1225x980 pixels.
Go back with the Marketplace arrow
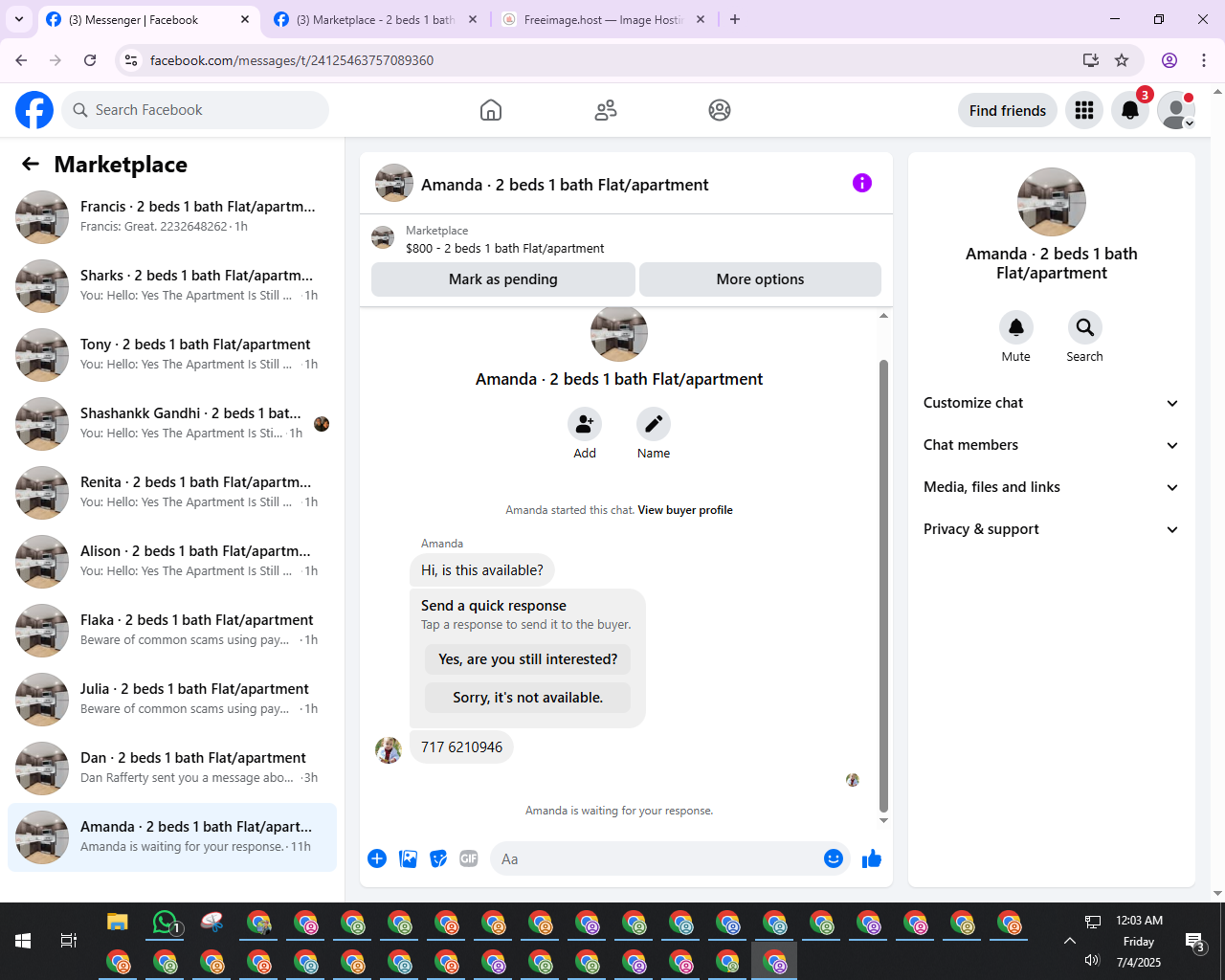click(31, 165)
